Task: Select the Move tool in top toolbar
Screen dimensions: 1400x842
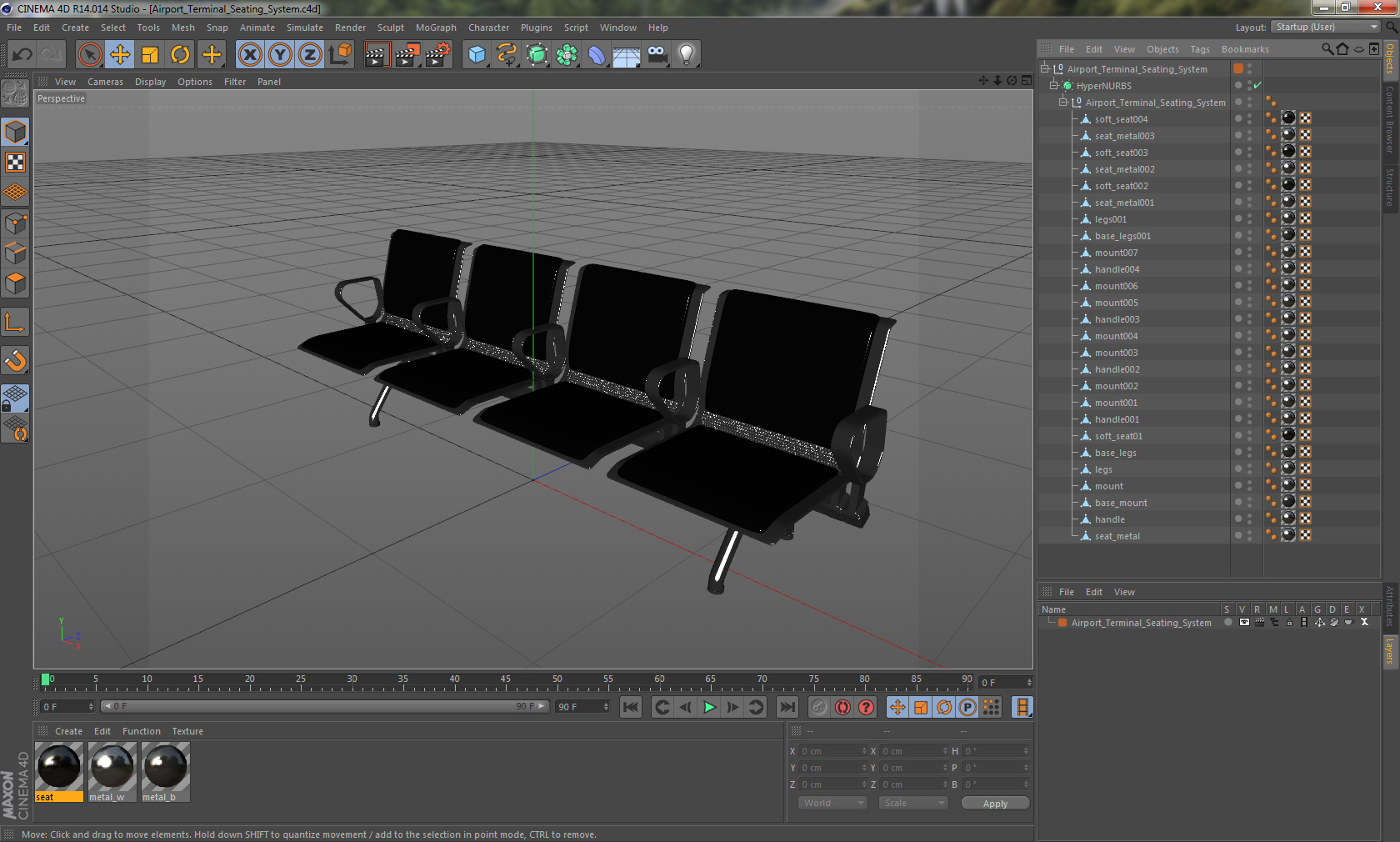Action: click(120, 55)
